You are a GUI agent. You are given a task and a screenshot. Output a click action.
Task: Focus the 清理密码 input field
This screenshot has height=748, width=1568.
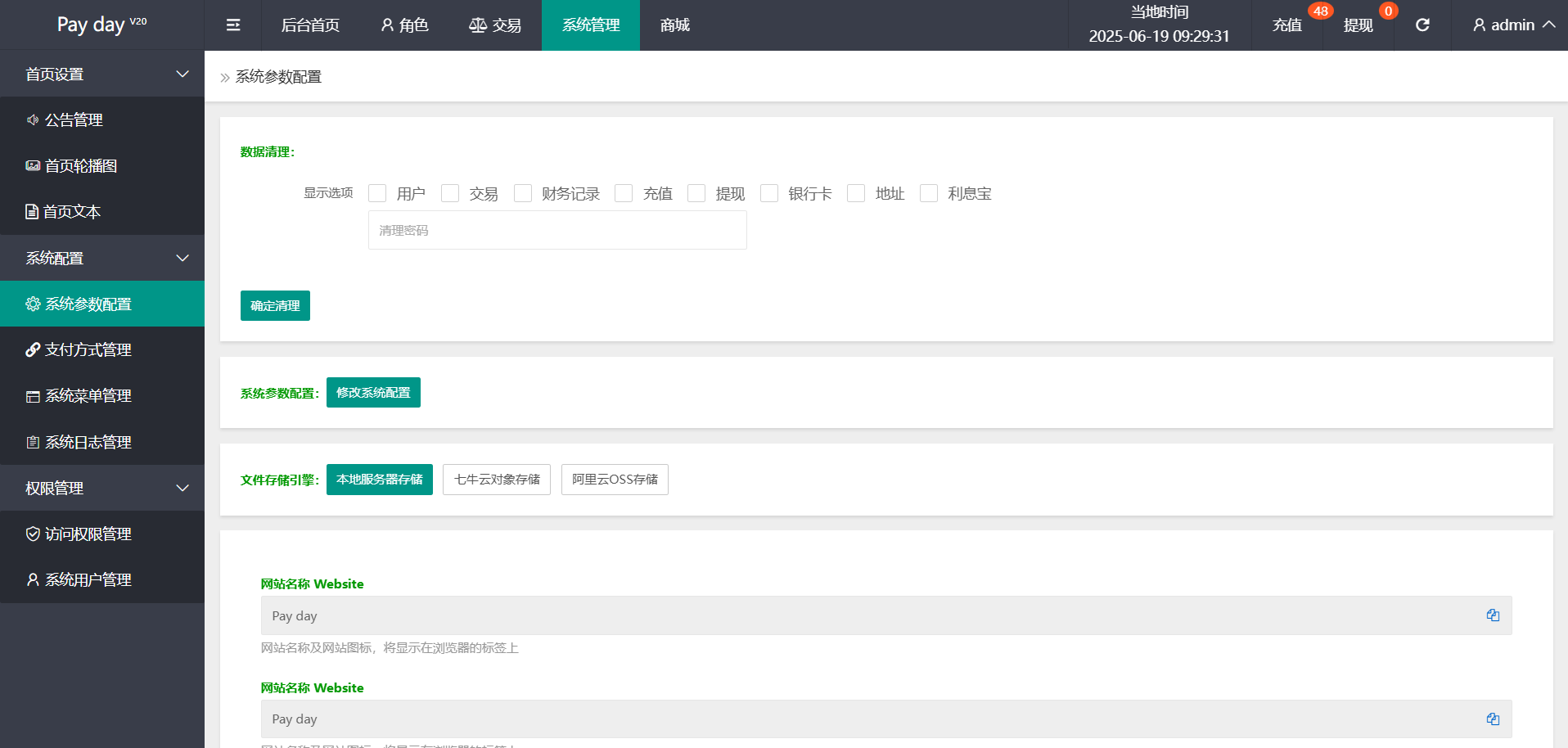557,230
